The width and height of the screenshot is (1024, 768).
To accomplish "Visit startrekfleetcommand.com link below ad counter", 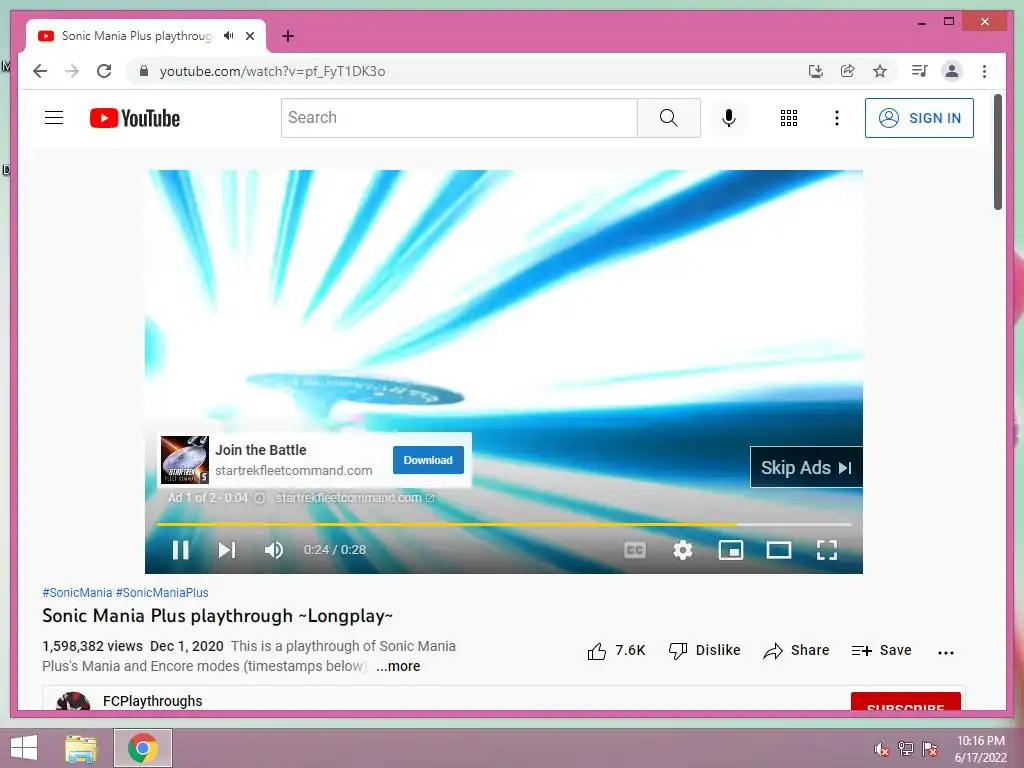I will [x=355, y=498].
